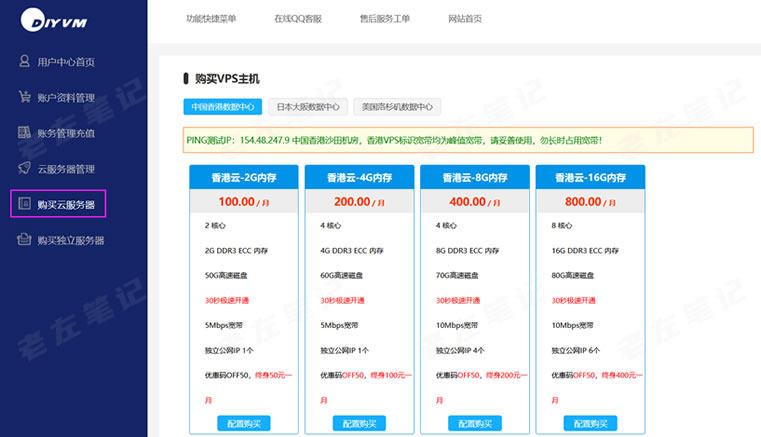761x437 pixels.
Task: Click the user center home icon
Action: pyautogui.click(x=25, y=62)
